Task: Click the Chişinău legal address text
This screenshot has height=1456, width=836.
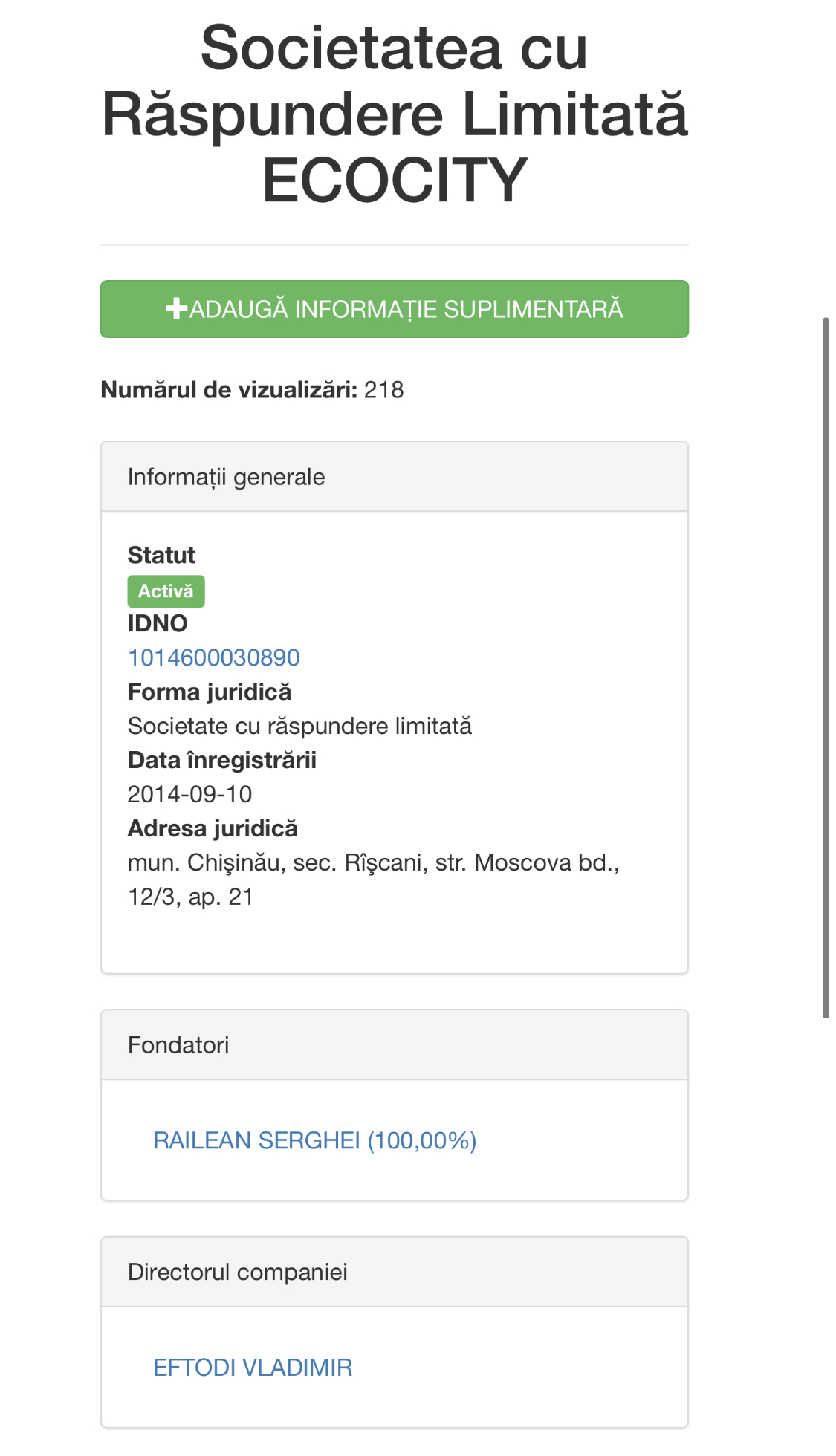Action: tap(373, 863)
